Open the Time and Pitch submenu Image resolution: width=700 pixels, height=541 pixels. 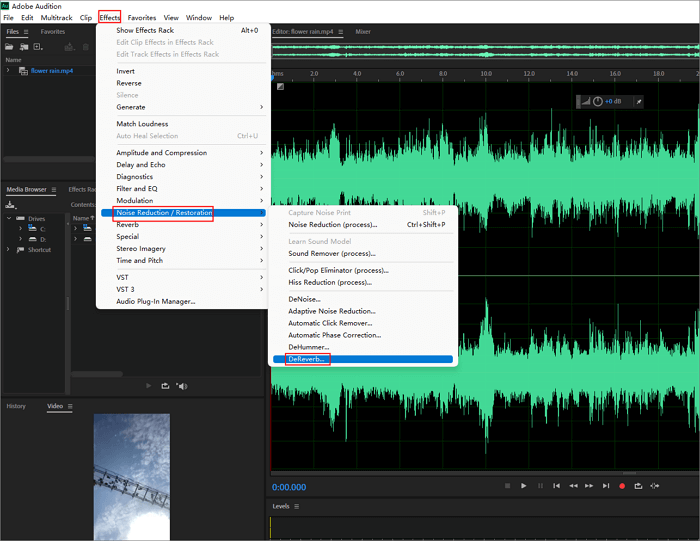[182, 261]
